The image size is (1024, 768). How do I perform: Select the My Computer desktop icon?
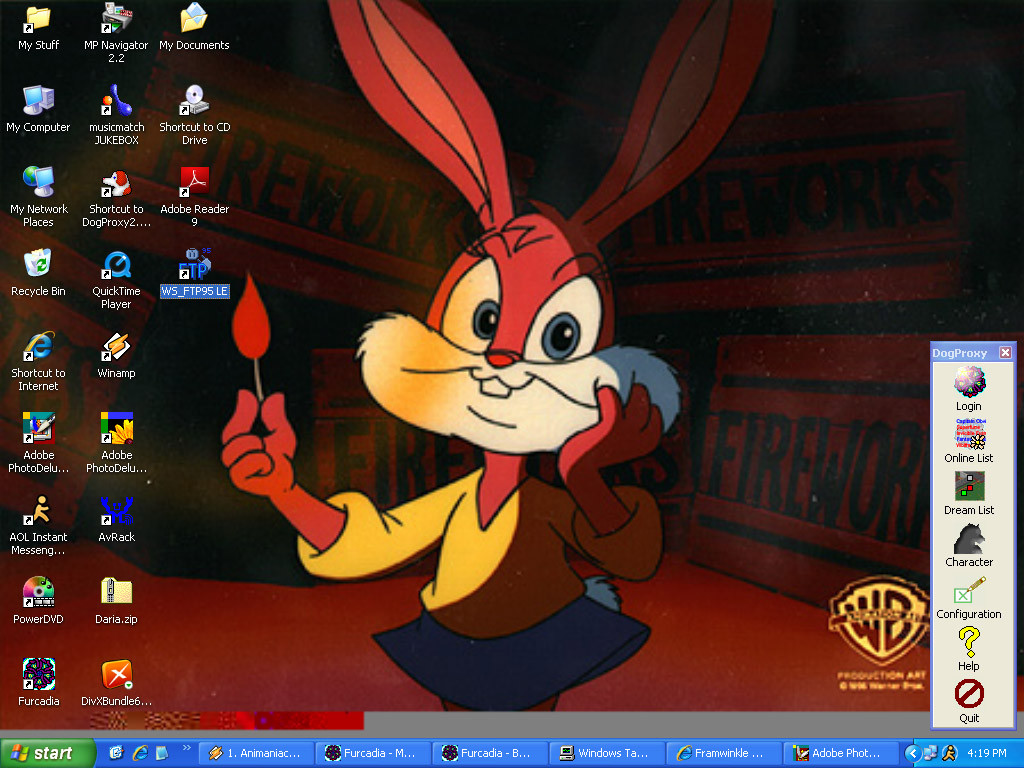(39, 109)
